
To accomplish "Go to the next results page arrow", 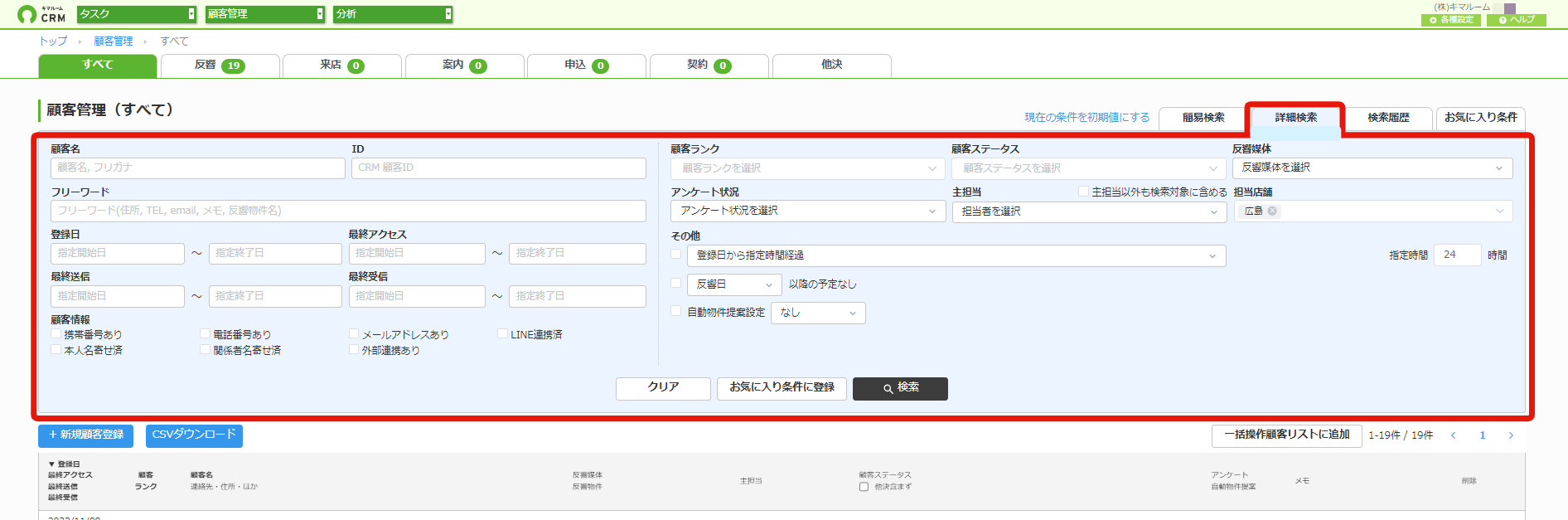I will pos(1511,435).
